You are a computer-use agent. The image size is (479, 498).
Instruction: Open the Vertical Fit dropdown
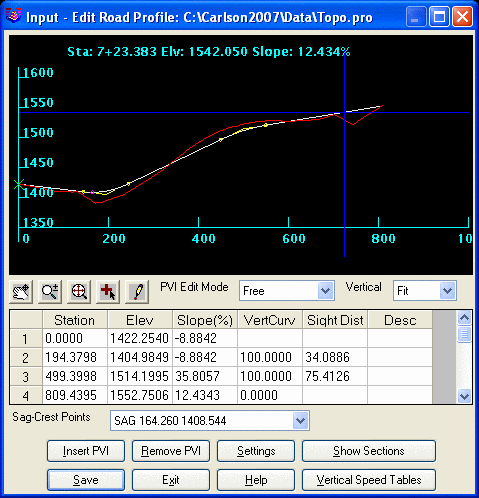click(x=425, y=291)
